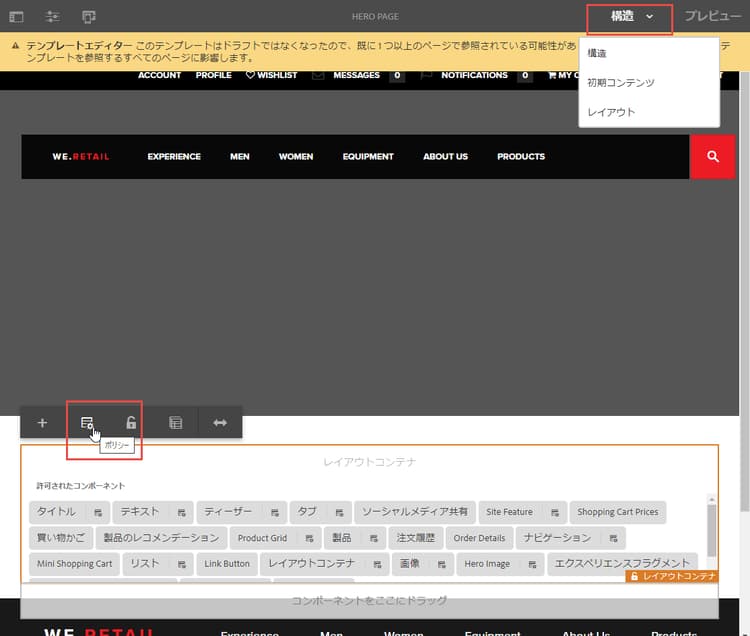Open policy icon for ナビゲーション component

(x=613, y=538)
